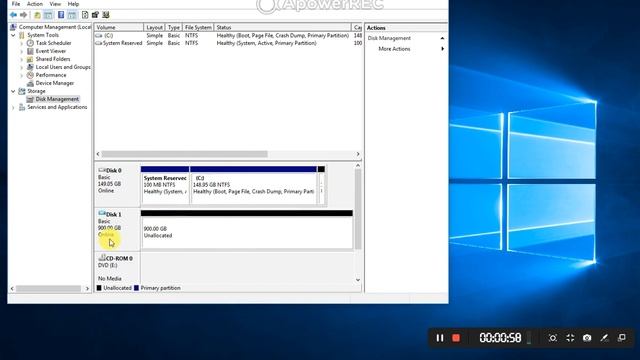Expand the Task Scheduler node
This screenshot has width=640, height=360.
point(22,43)
